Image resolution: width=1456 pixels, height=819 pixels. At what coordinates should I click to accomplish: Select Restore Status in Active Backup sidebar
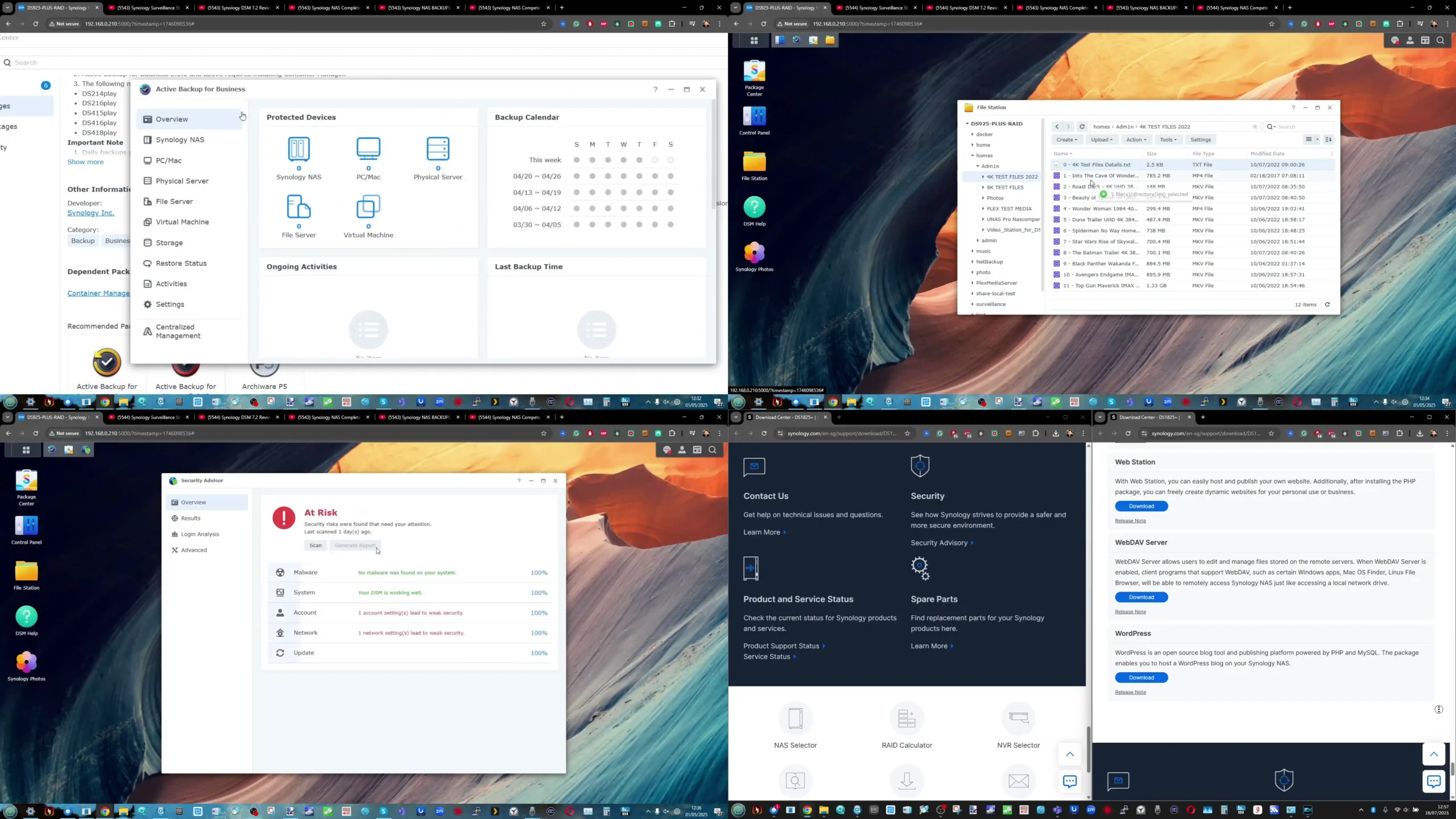(x=189, y=263)
